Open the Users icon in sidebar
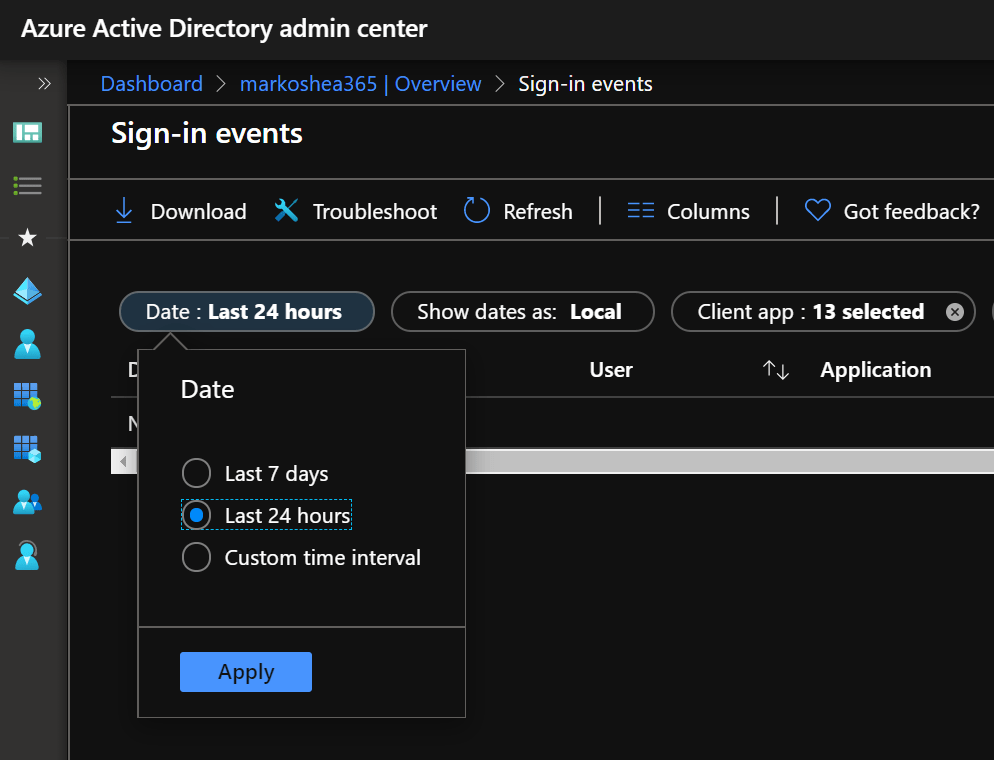The image size is (994, 760). [27, 344]
